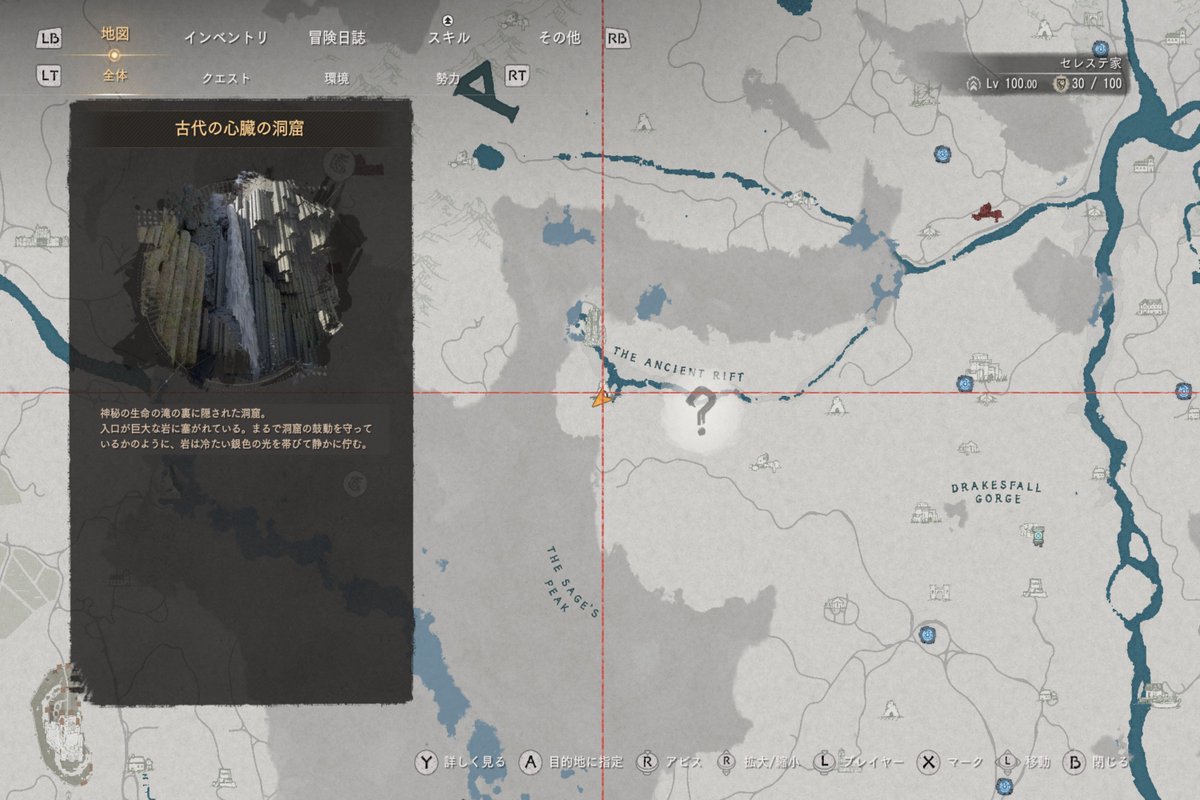Select the 全体 map filter

(x=114, y=76)
